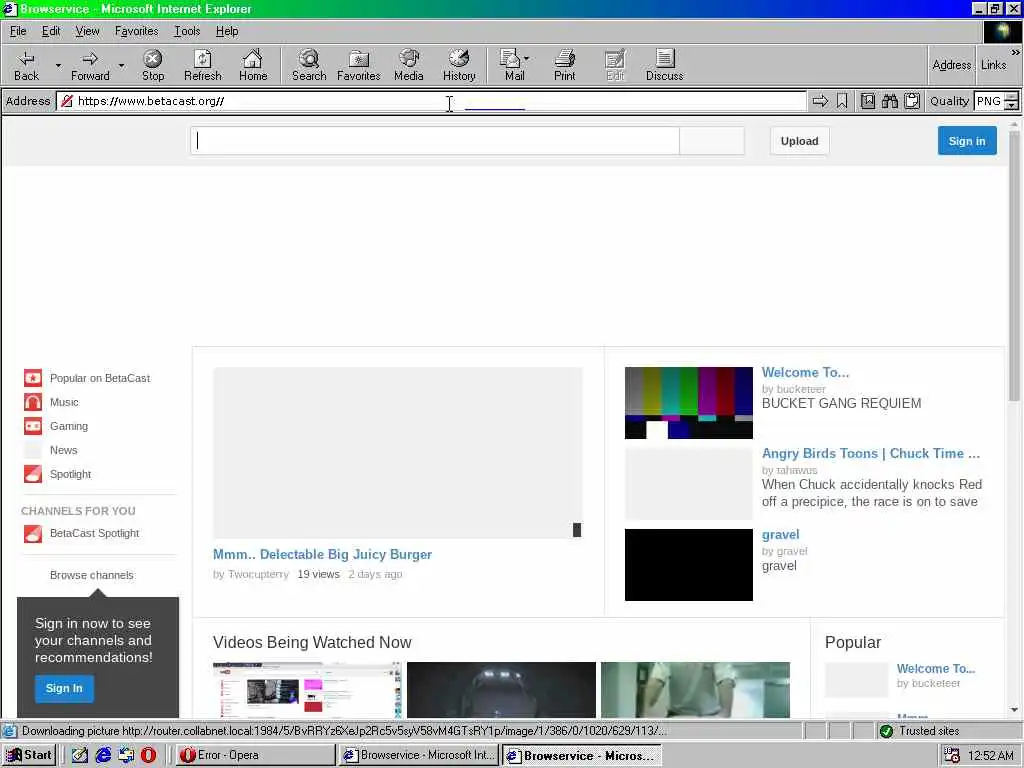
Task: Open the Home page via the toolbar icon
Action: tap(253, 65)
